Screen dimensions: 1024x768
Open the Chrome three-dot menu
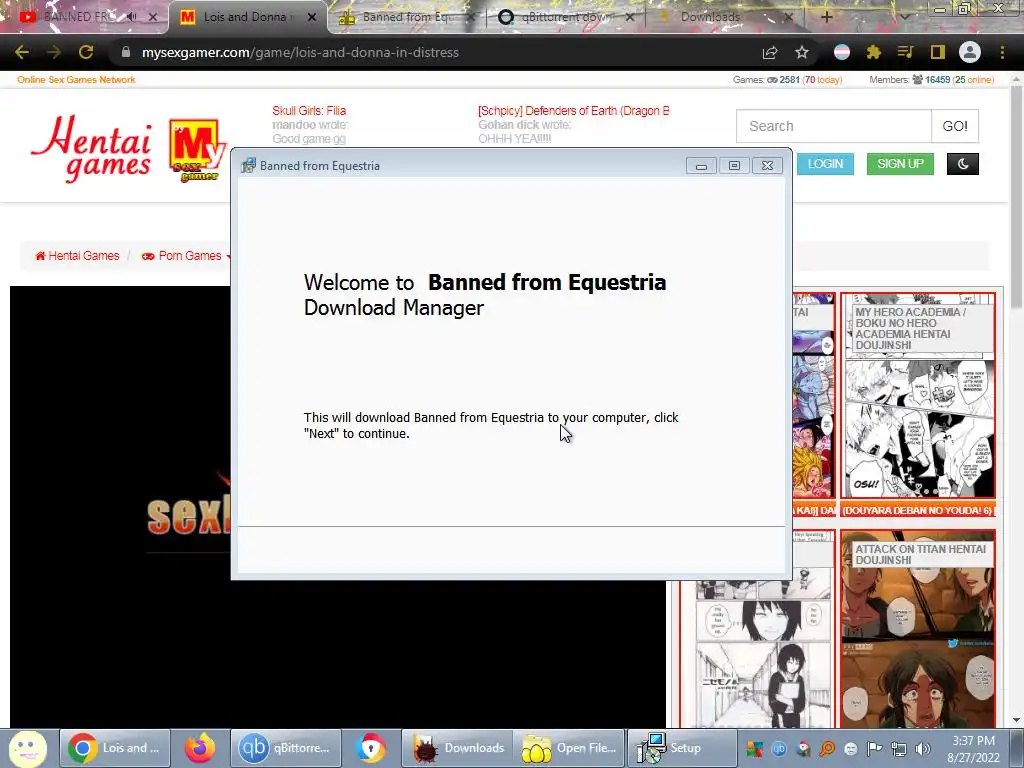[x=1002, y=52]
